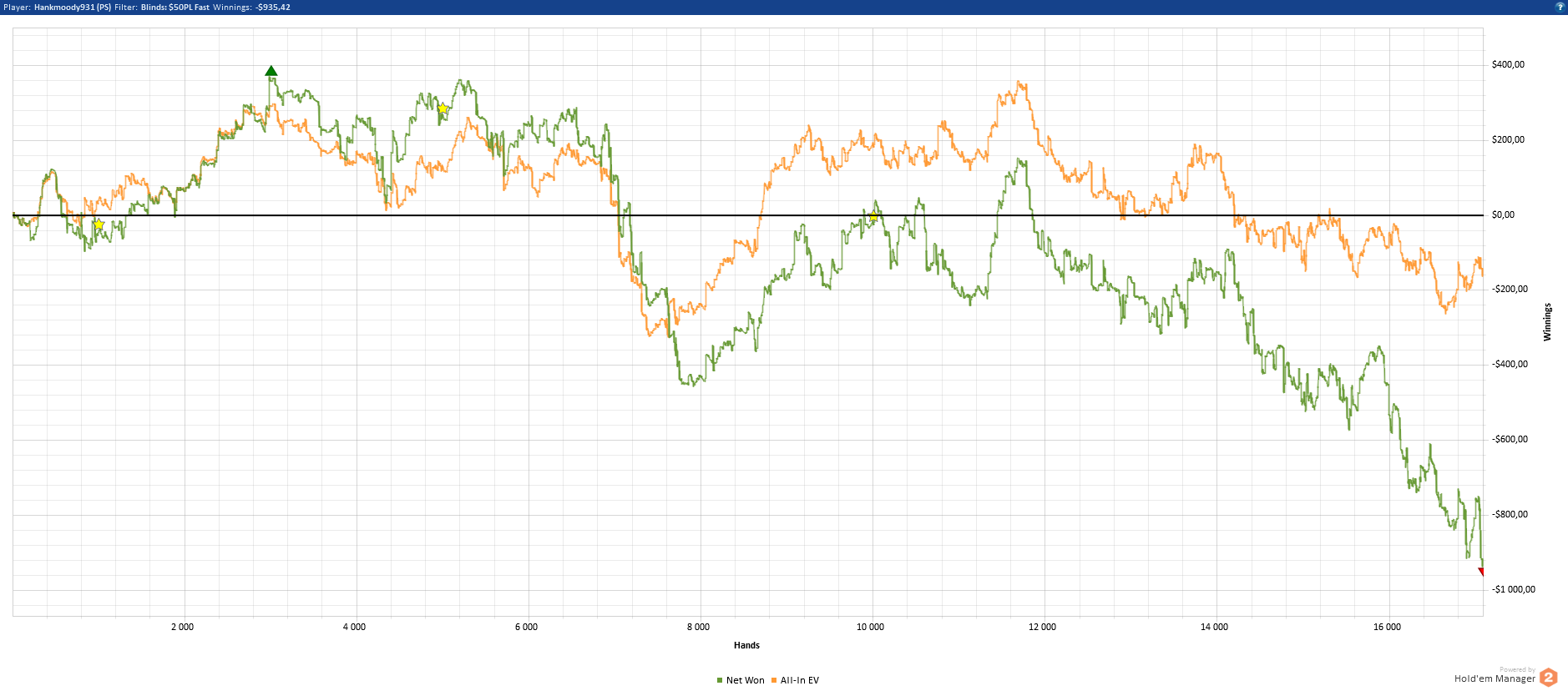Viewport: 1568px width, 691px height.
Task: Click the $200,00 axis label
Action: (1508, 139)
